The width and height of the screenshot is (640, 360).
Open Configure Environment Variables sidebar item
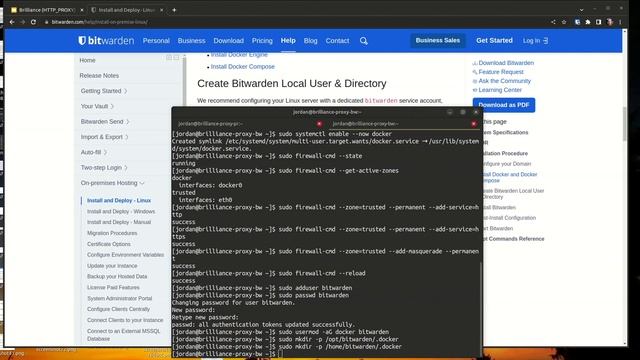[125, 255]
